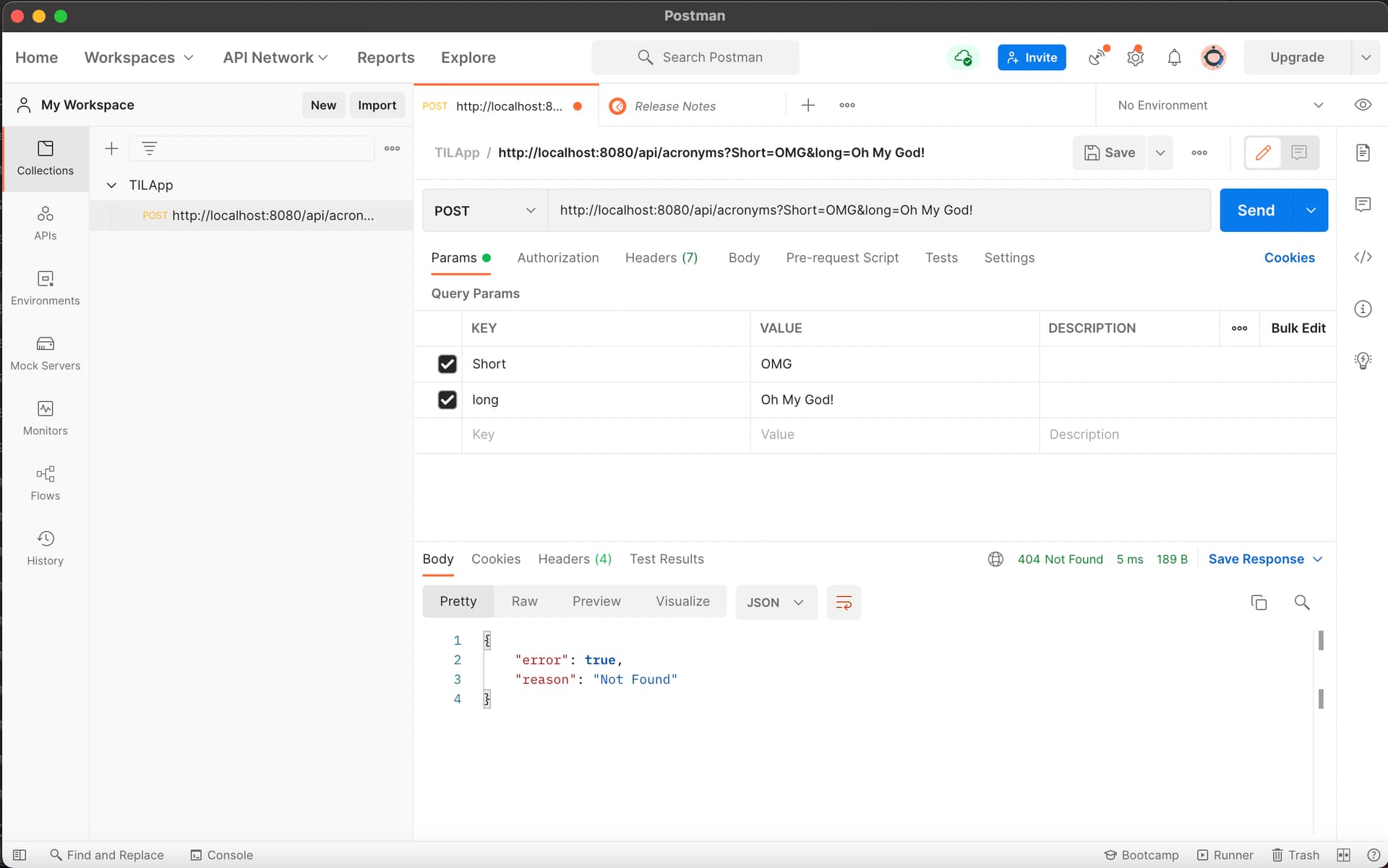The image size is (1388, 868).
Task: Switch to the Authorization tab
Action: [557, 258]
